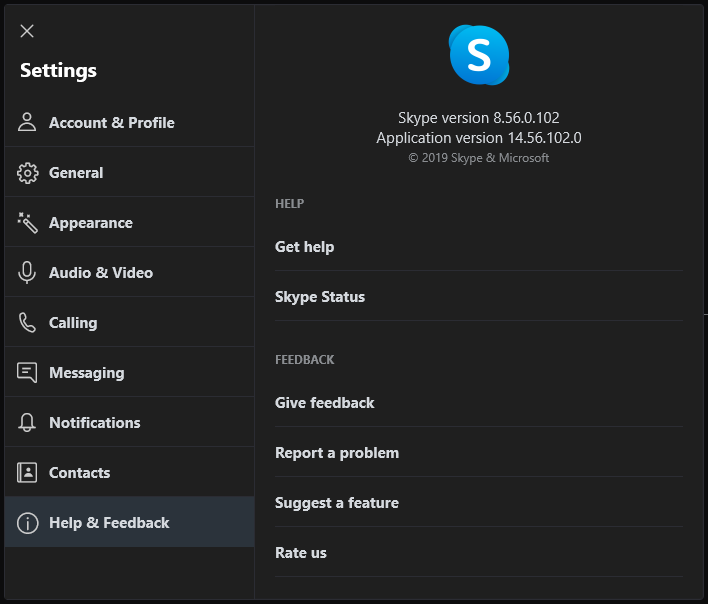This screenshot has width=708, height=604.
Task: Open the Rate us option
Action: tap(479, 553)
